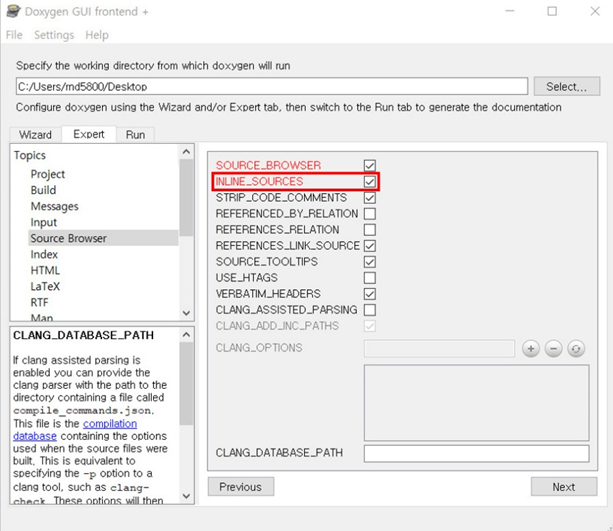This screenshot has height=531, width=613.
Task: Select the Build topic
Action: tap(43, 190)
